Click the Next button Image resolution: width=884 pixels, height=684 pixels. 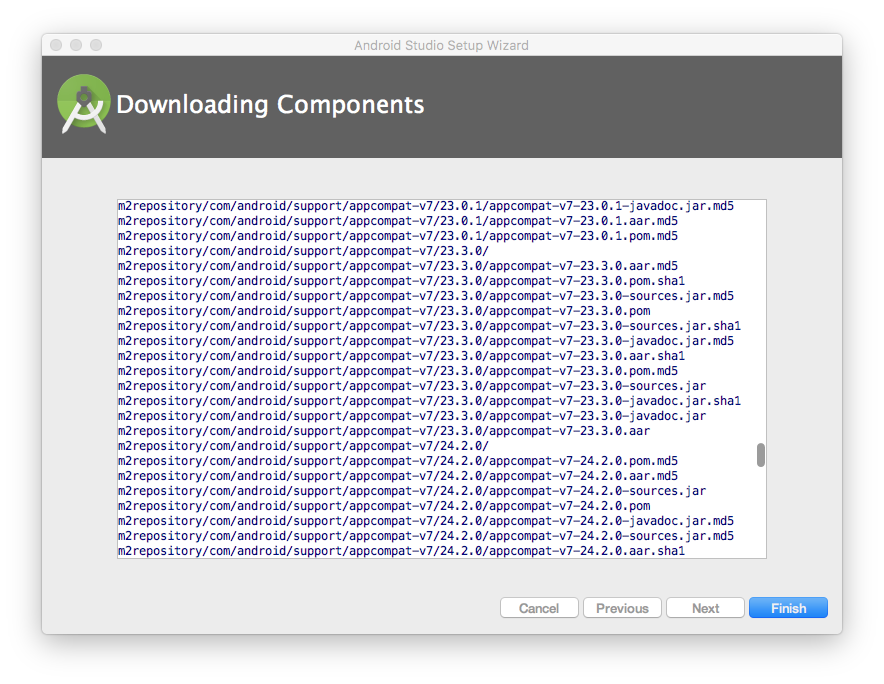[705, 608]
